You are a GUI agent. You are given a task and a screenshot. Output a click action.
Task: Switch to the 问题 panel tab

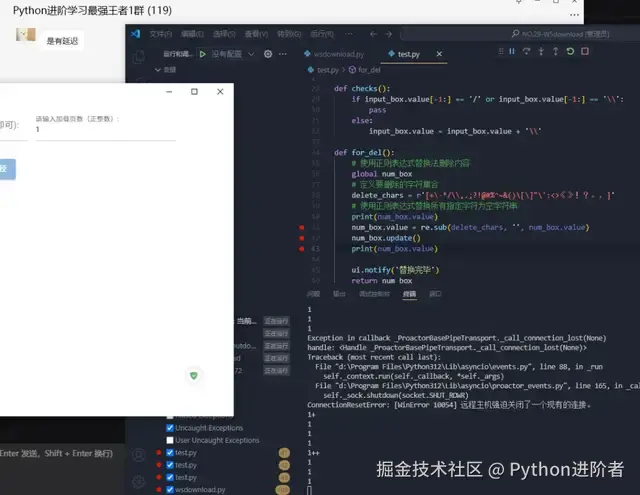[313, 294]
